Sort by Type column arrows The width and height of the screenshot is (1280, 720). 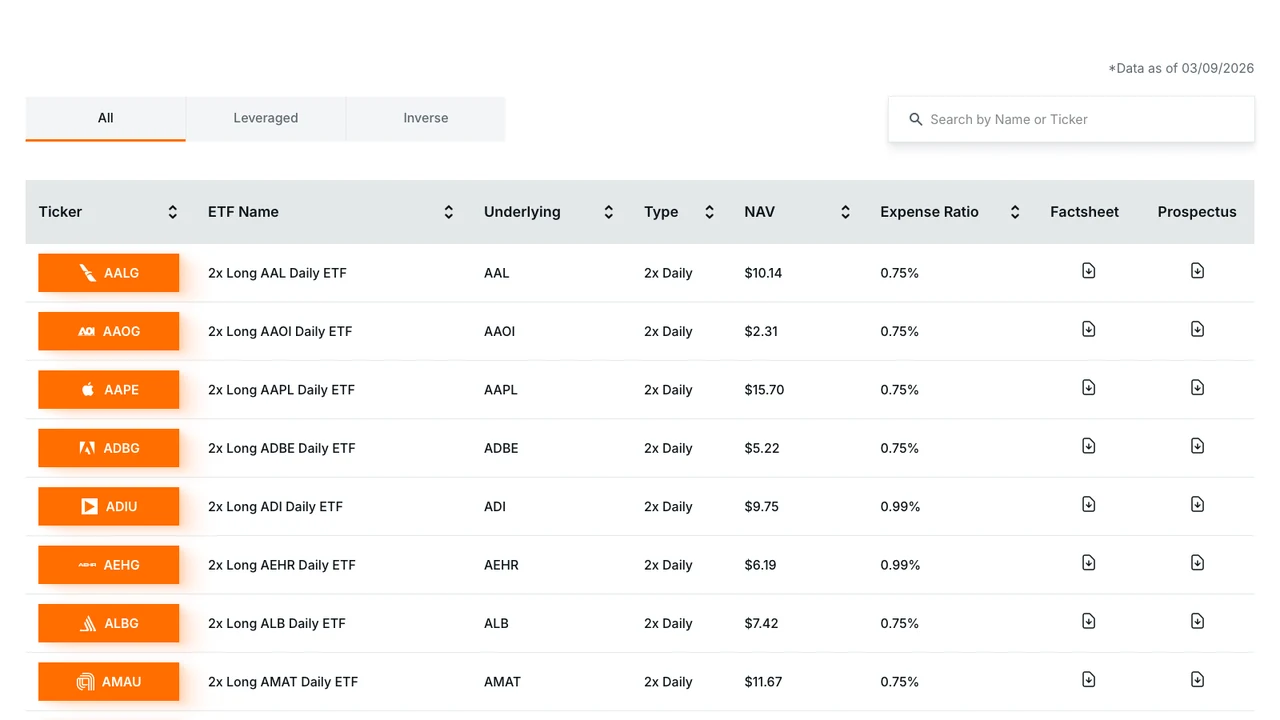coord(709,212)
